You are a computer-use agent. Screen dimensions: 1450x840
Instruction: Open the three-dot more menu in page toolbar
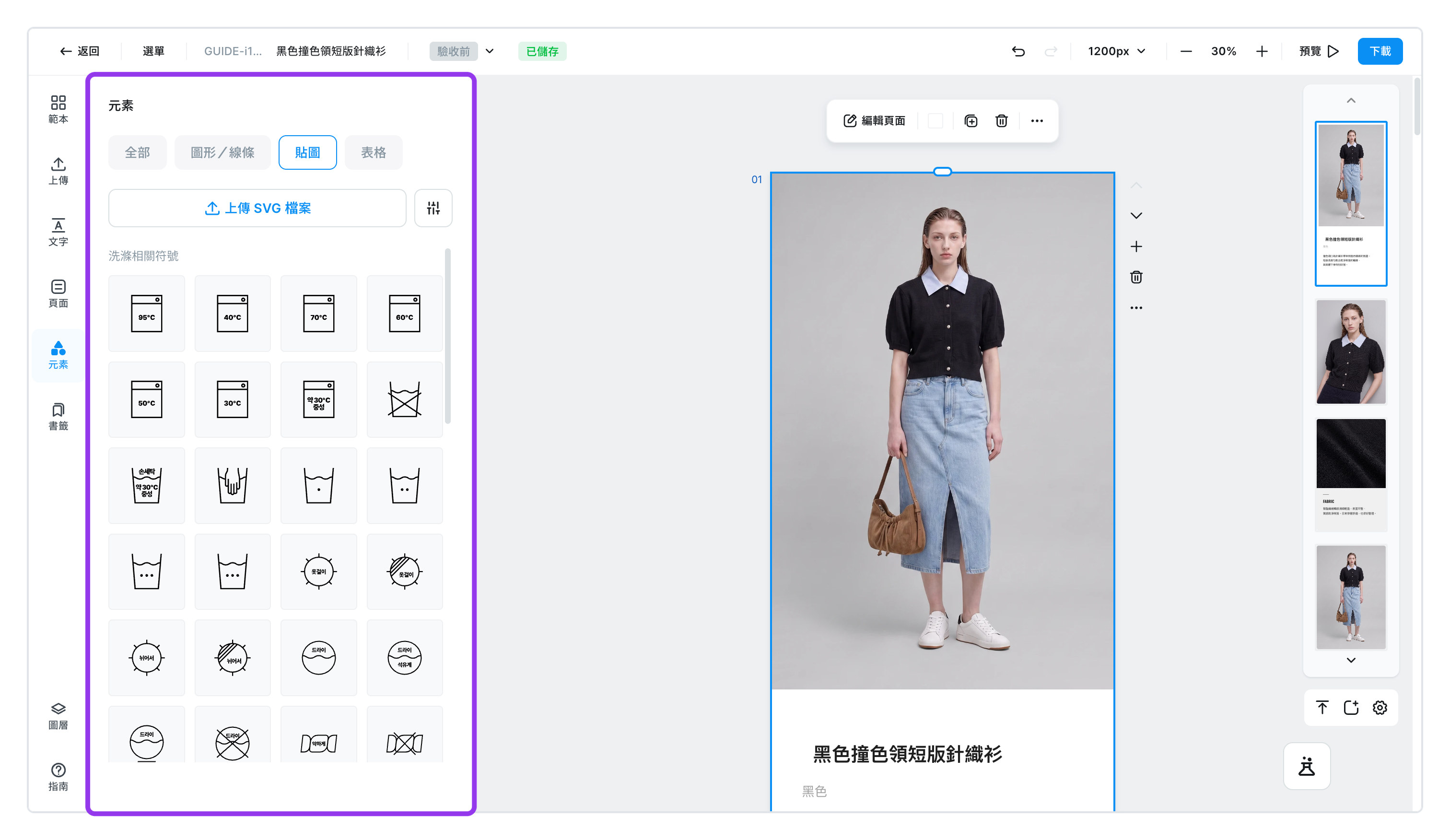[1037, 121]
